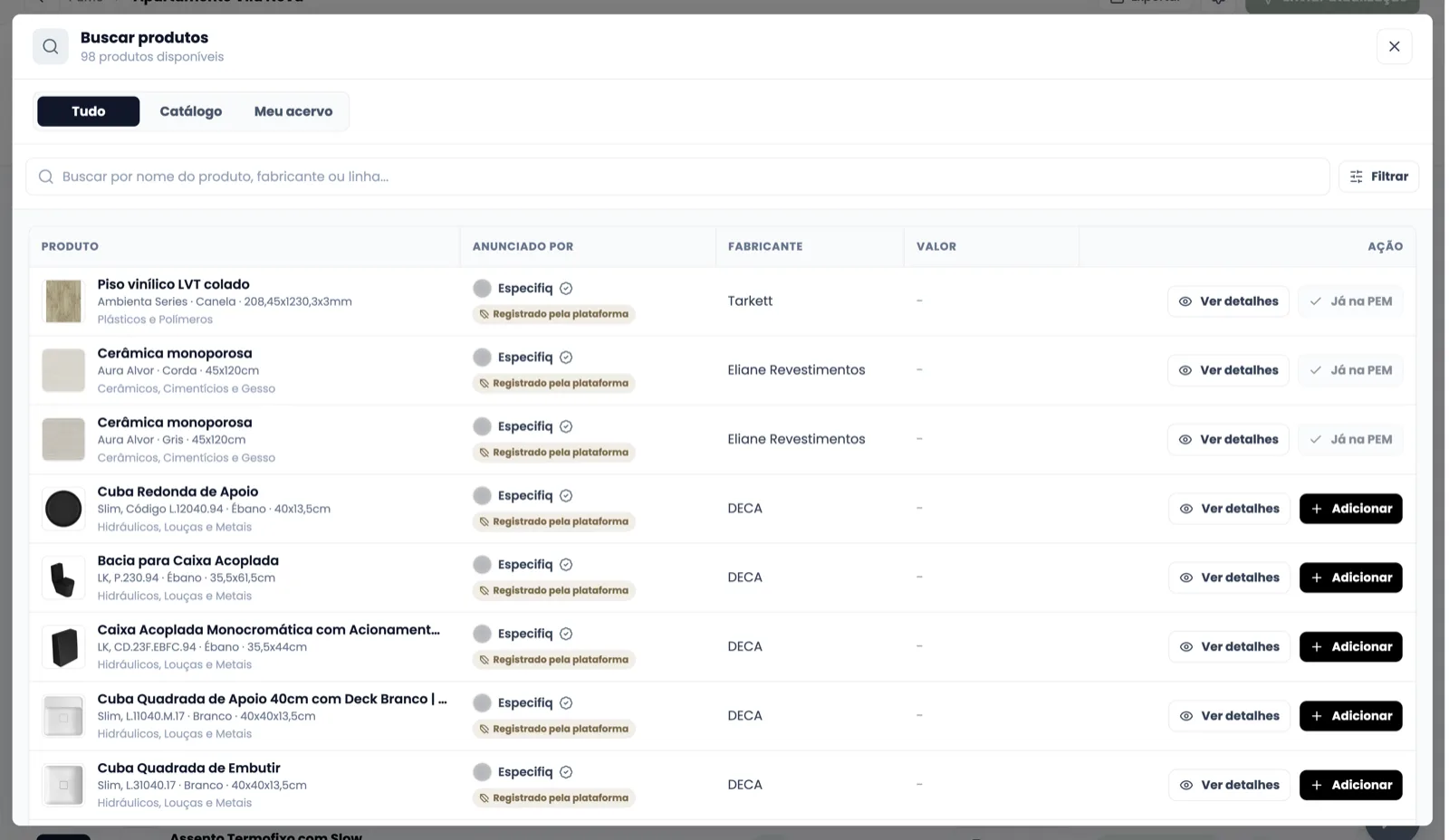Click Registrado pela plataforma tag on Caixa Acoplada row
The width and height of the screenshot is (1449, 840).
pyautogui.click(x=553, y=660)
